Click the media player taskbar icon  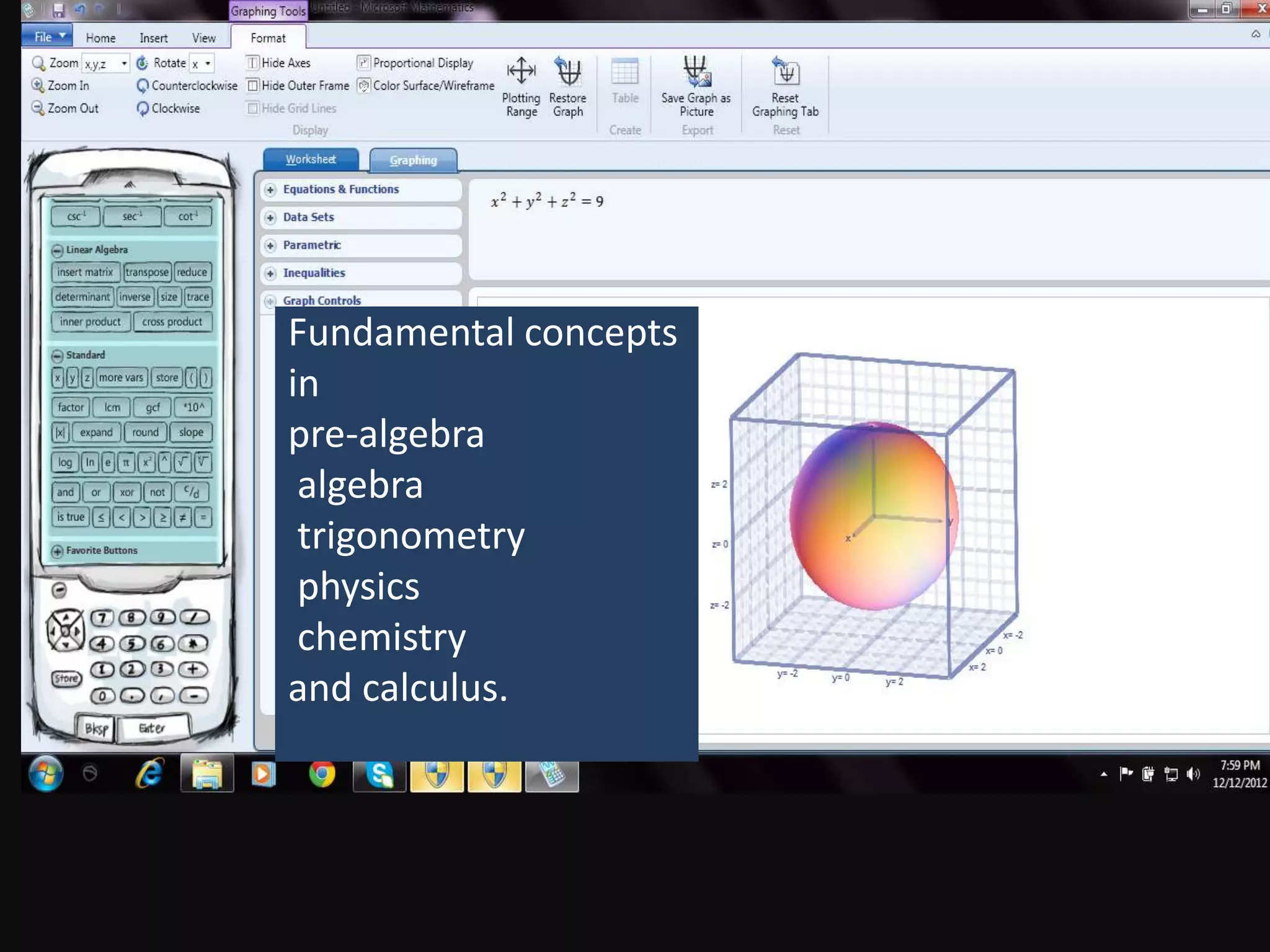pyautogui.click(x=263, y=773)
